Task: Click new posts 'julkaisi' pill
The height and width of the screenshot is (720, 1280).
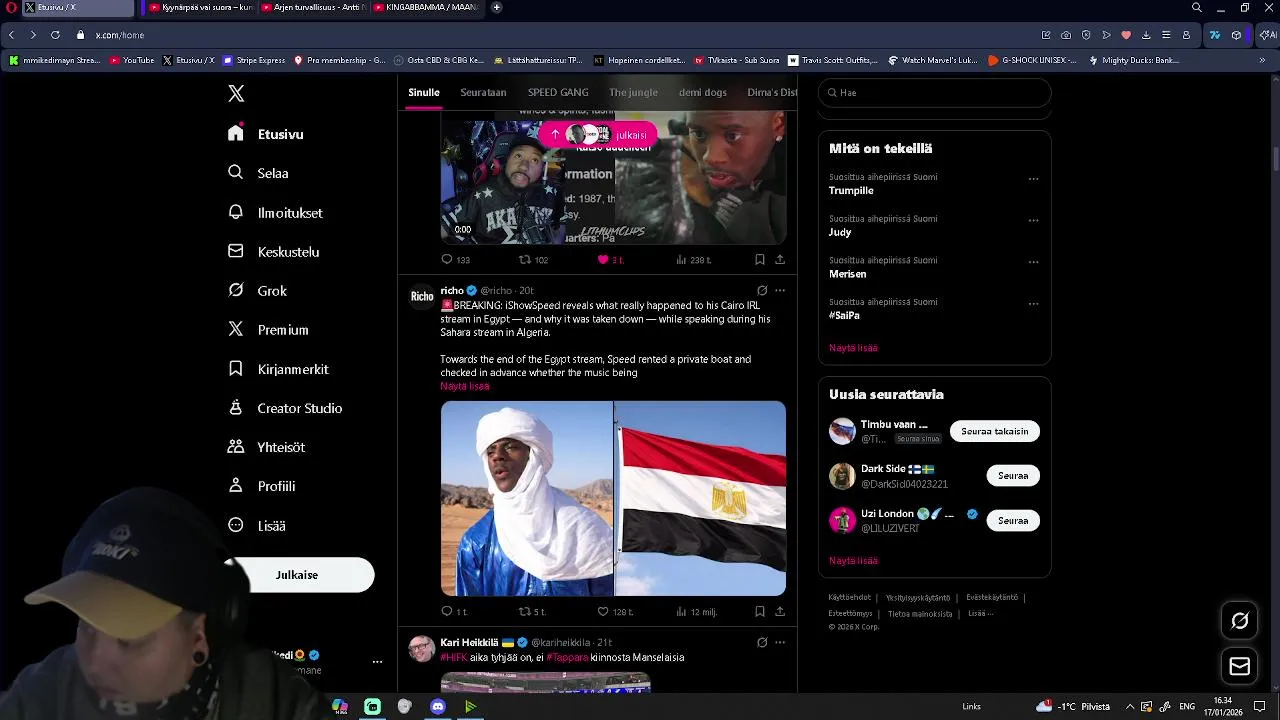Action: [598, 134]
